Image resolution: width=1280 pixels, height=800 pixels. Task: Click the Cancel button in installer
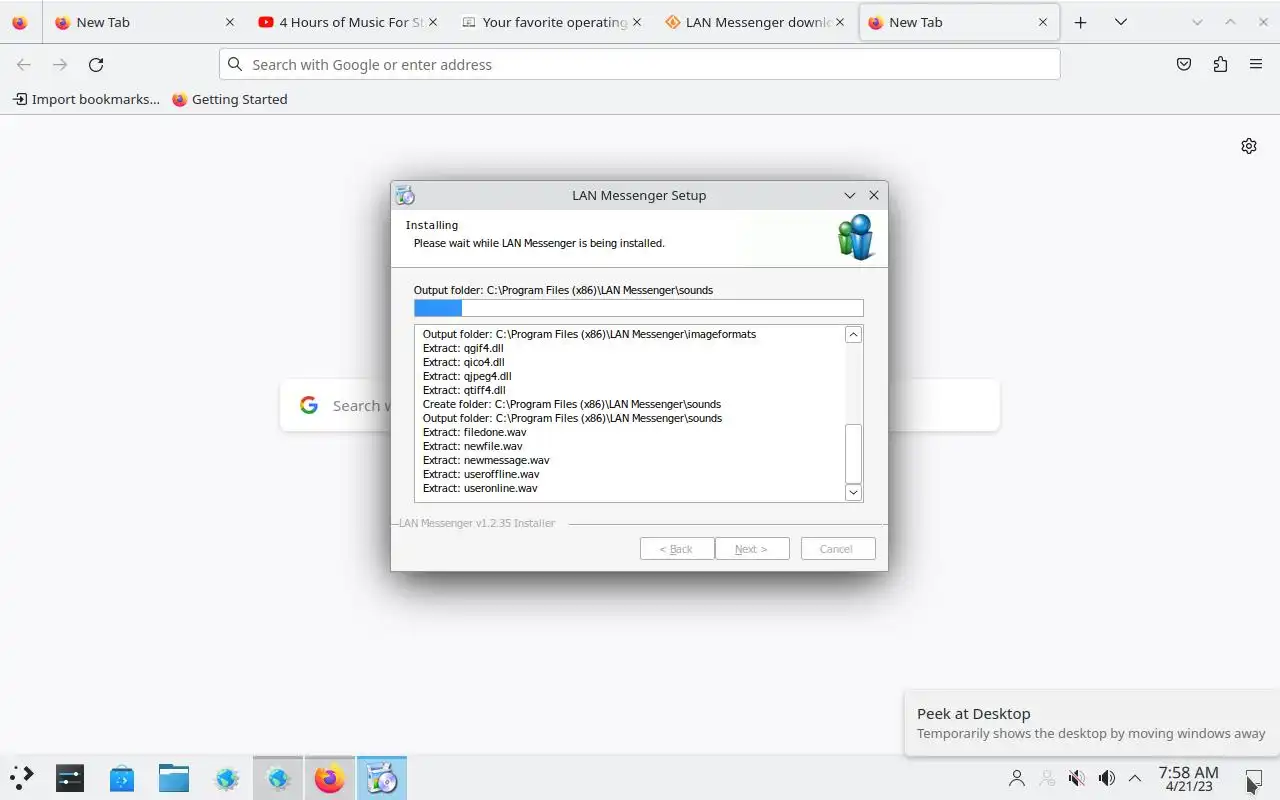[838, 549]
